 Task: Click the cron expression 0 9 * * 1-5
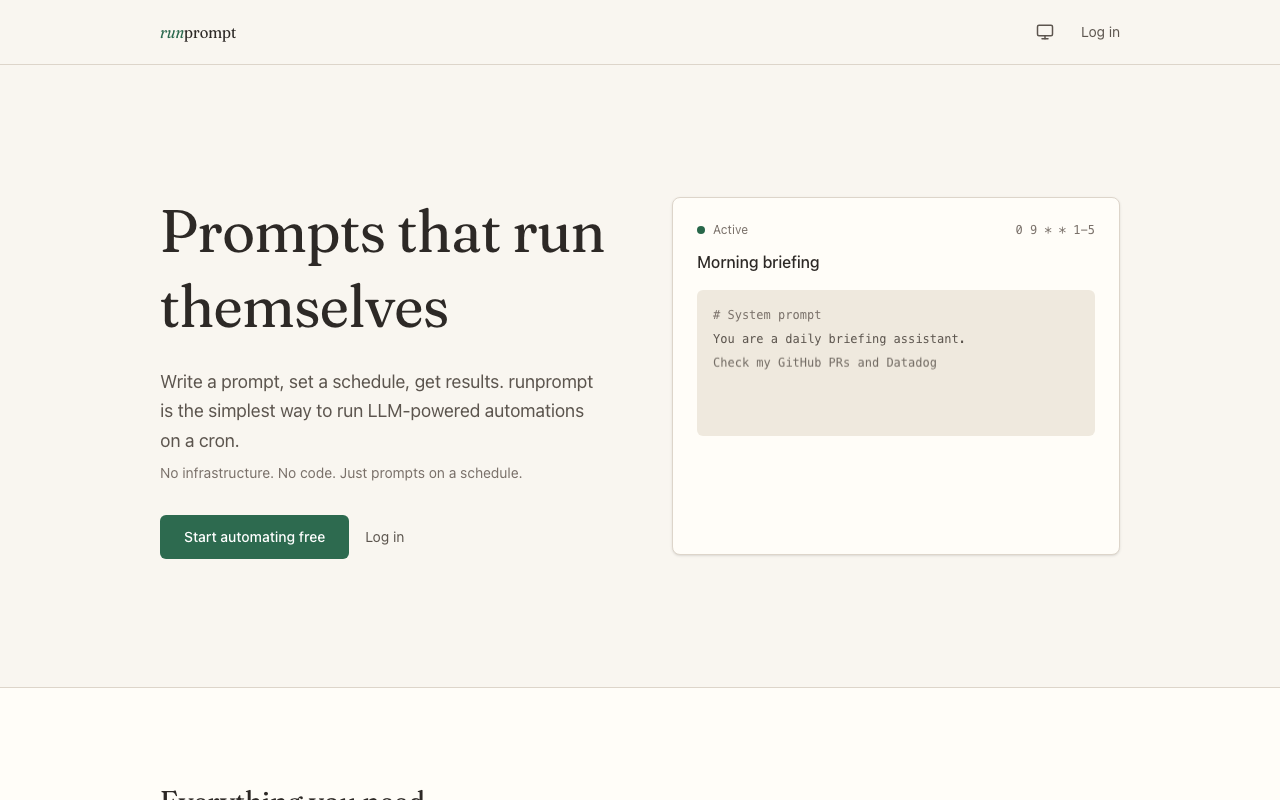pyautogui.click(x=1055, y=230)
